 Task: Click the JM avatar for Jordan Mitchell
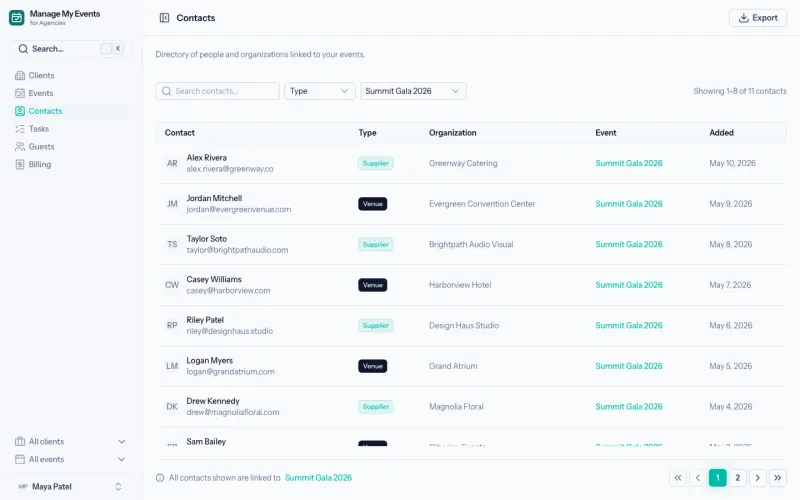pyautogui.click(x=172, y=204)
